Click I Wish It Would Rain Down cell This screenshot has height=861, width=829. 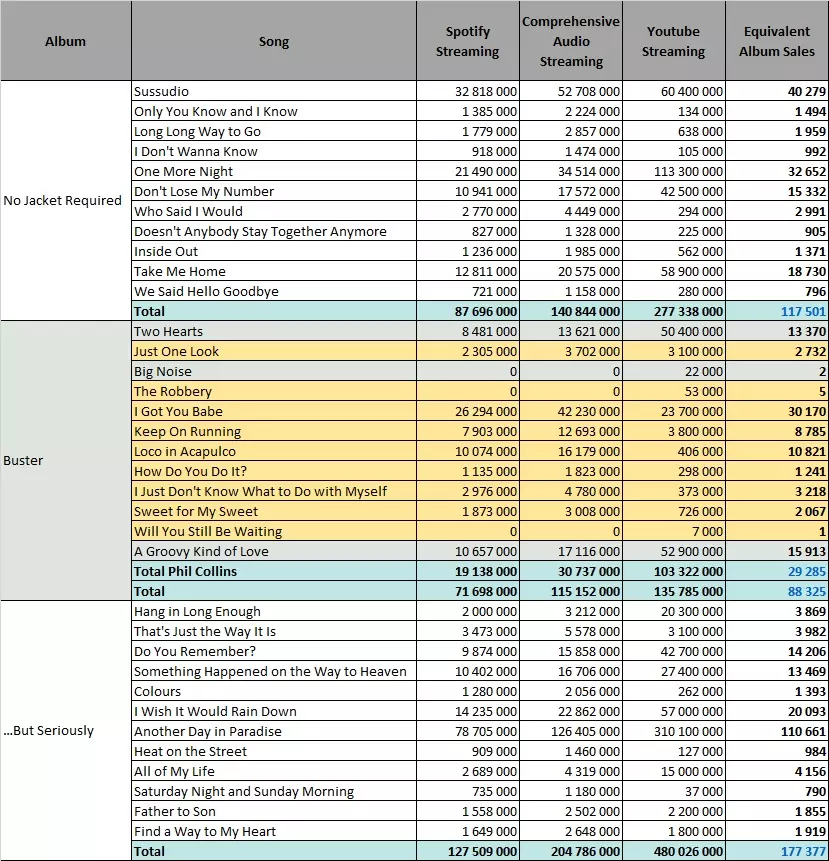click(x=274, y=712)
